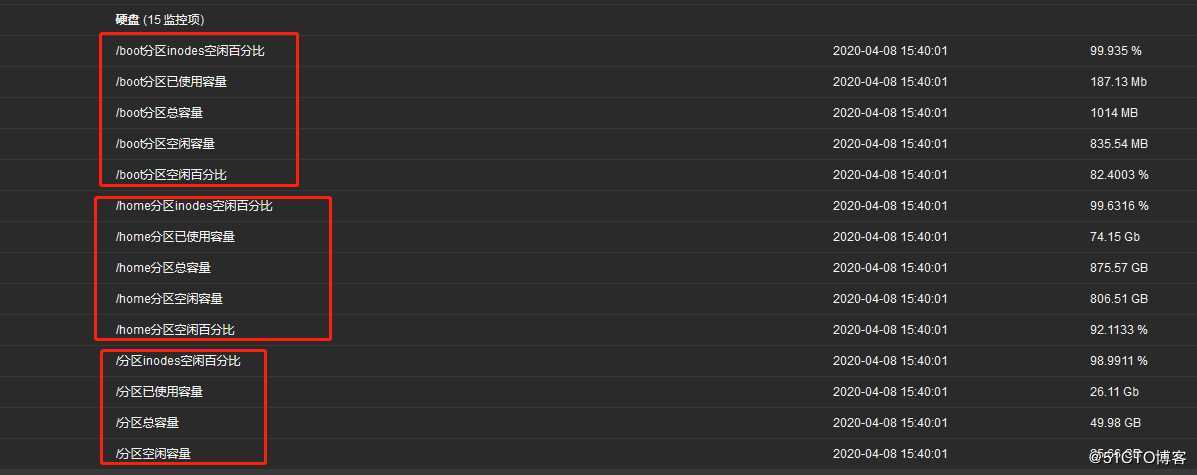This screenshot has height=475, width=1197.
Task: Click the /分区总容量 item name
Action: coord(147,422)
